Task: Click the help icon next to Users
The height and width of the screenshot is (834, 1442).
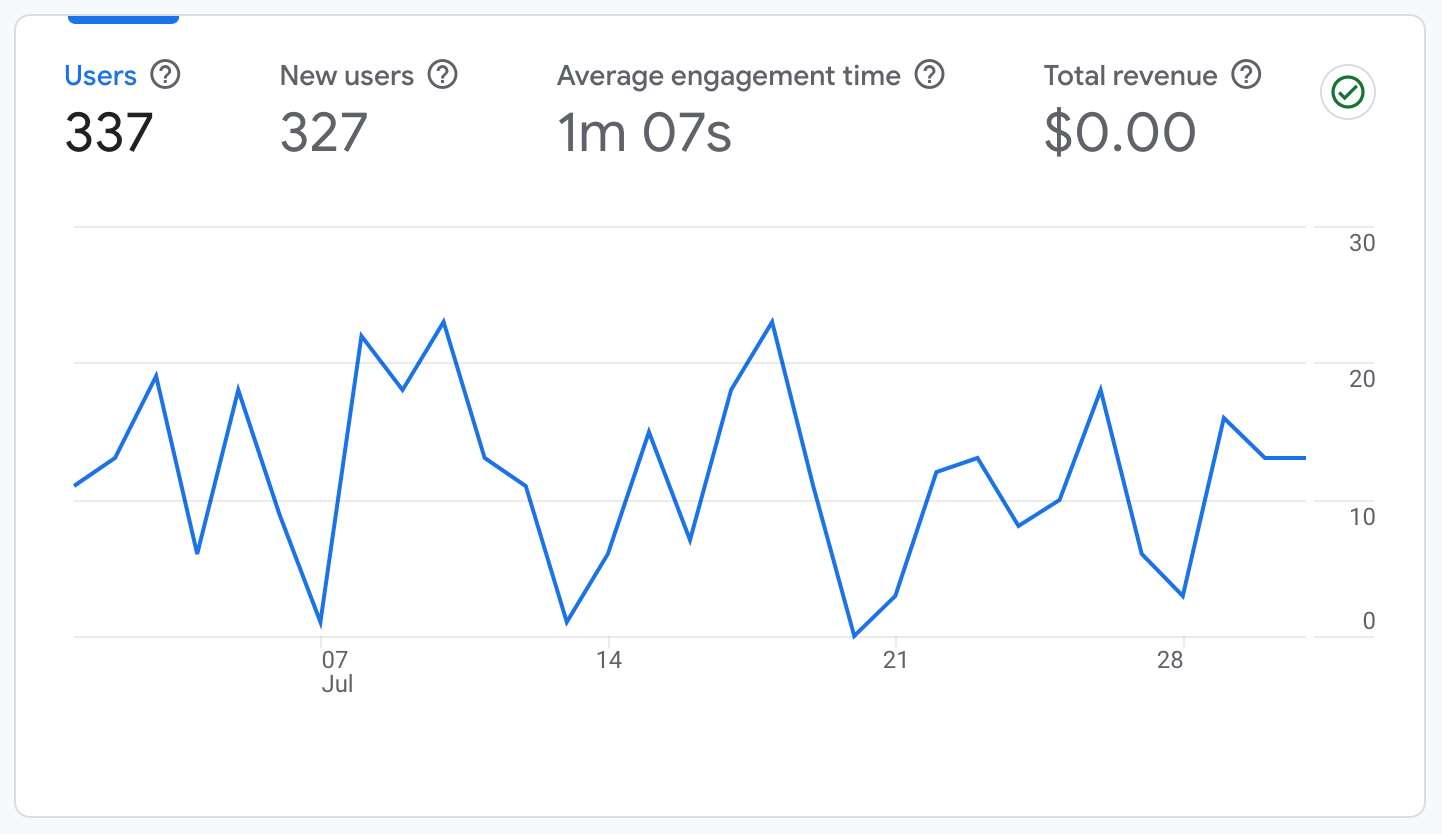Action: 165,75
